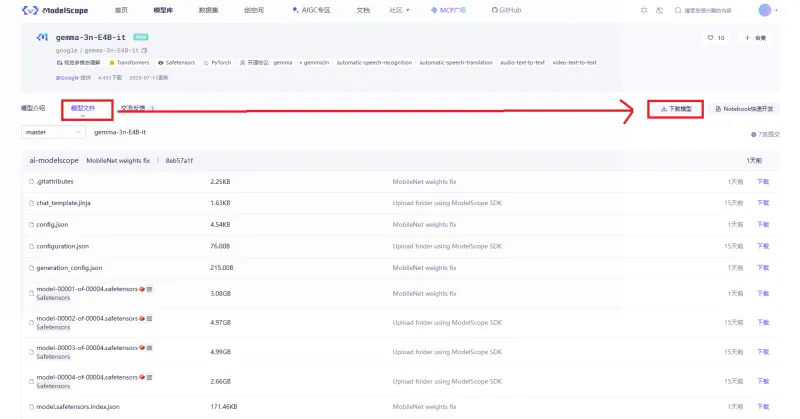Click the red badge icon beside model-00001-of-00004.safetensors
Image resolution: width=800 pixels, height=419 pixels.
pyautogui.click(x=143, y=288)
